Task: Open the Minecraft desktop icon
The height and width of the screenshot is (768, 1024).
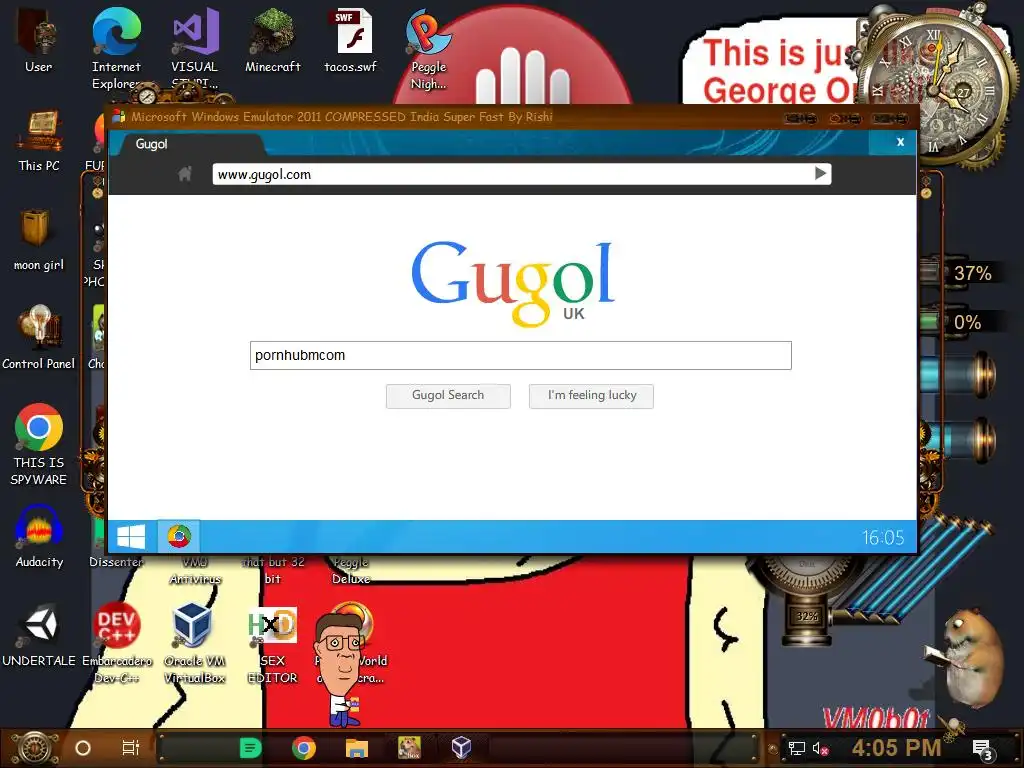Action: coord(272,40)
